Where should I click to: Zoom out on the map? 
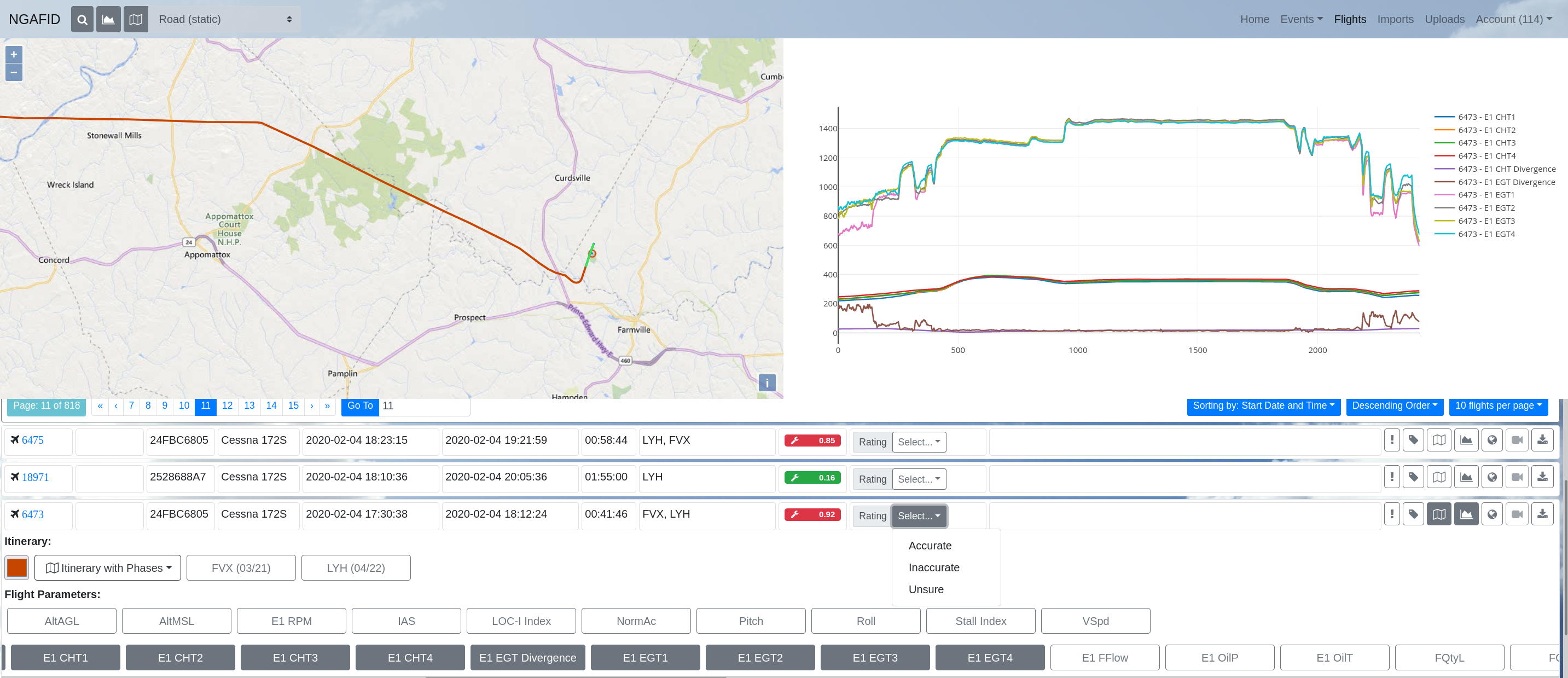[14, 72]
